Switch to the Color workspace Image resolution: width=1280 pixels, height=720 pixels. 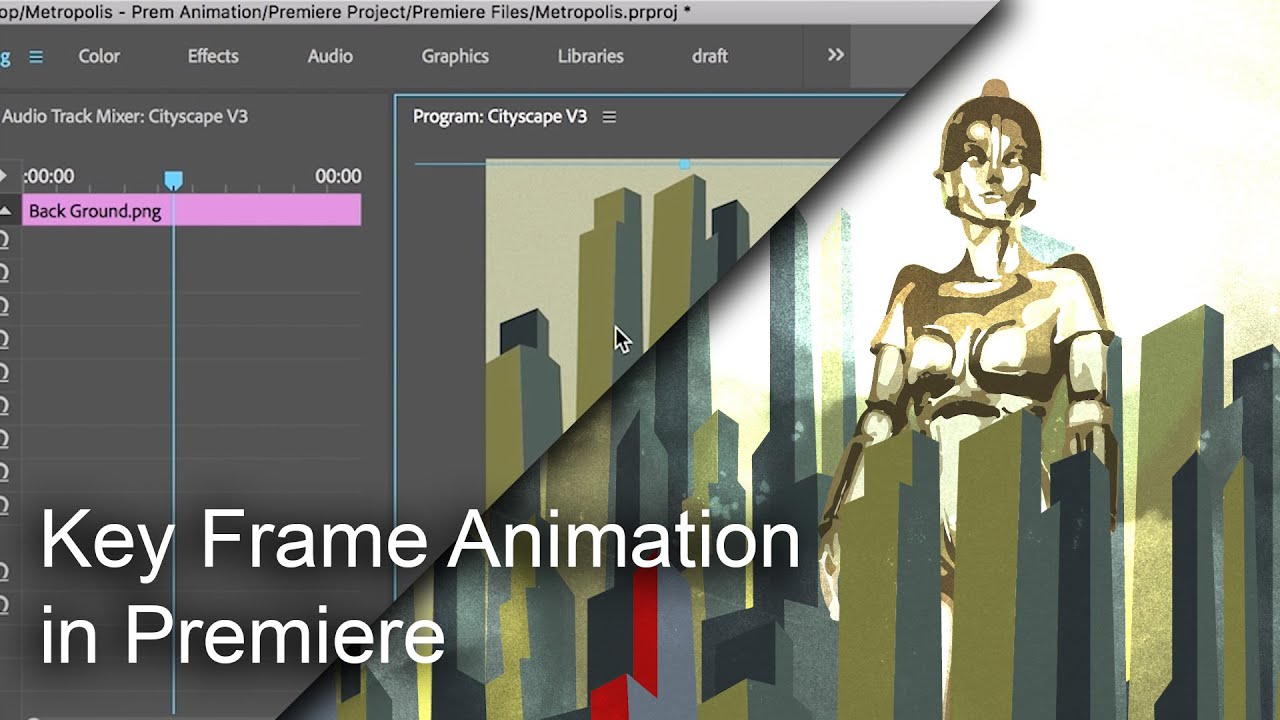point(99,56)
